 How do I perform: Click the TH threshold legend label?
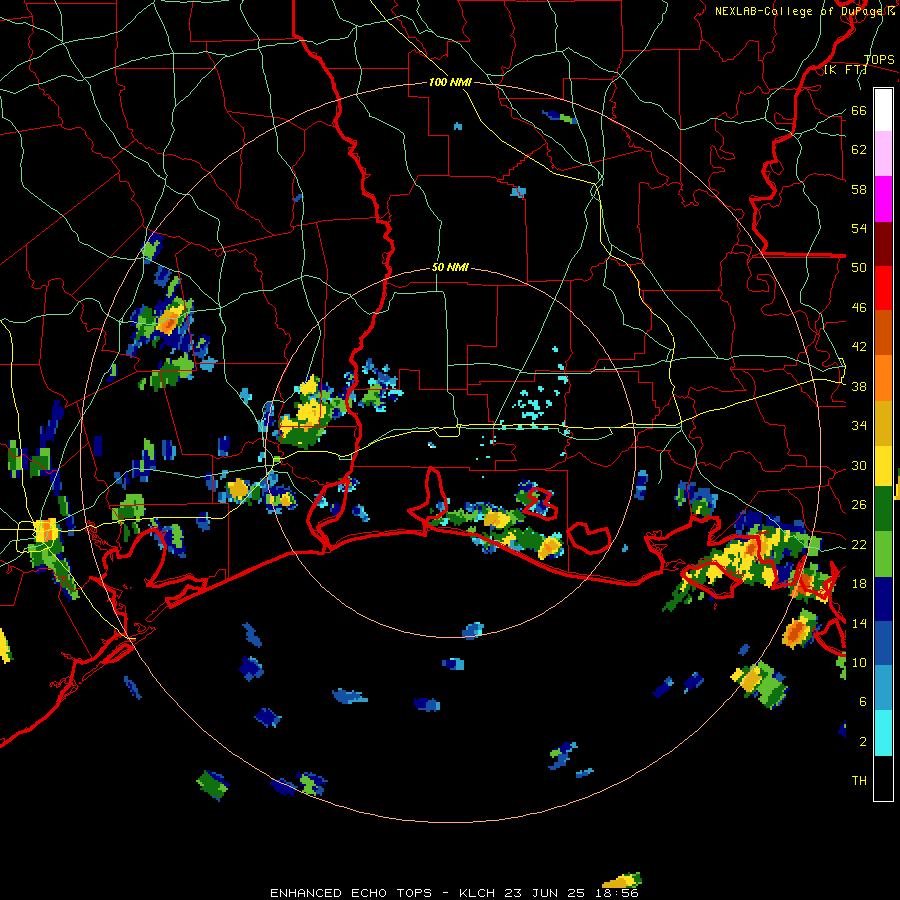pos(859,781)
